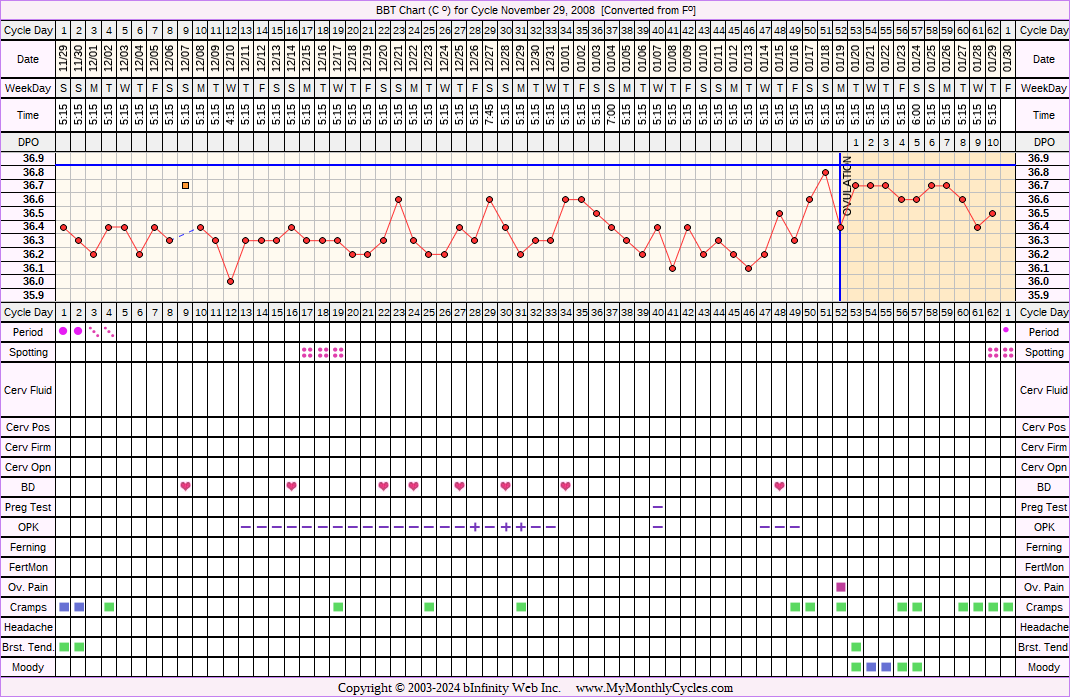
Task: Select the spotting marker on cycle day 17
Action: click(x=307, y=352)
